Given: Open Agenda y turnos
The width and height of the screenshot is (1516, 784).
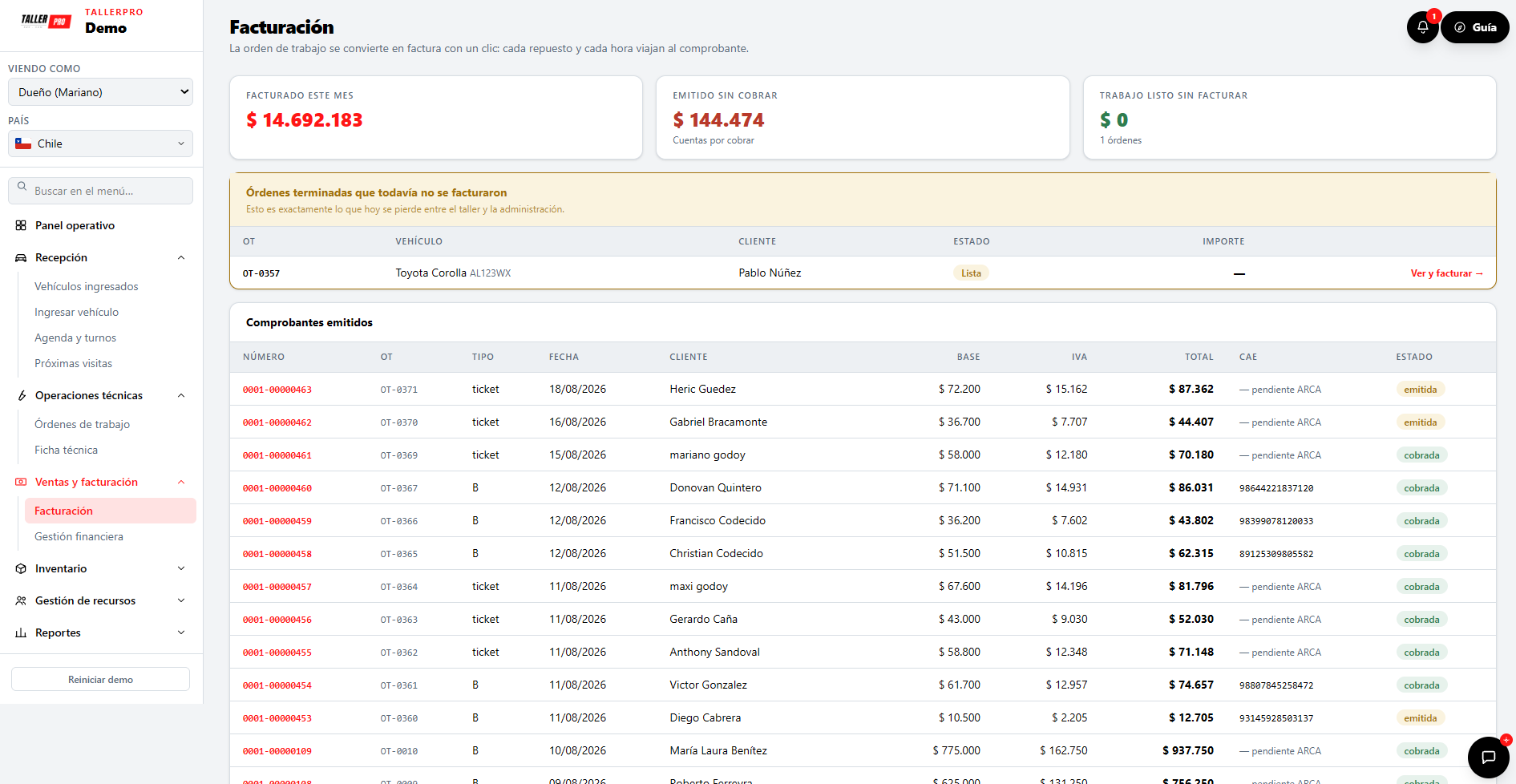Looking at the screenshot, I should coord(75,337).
